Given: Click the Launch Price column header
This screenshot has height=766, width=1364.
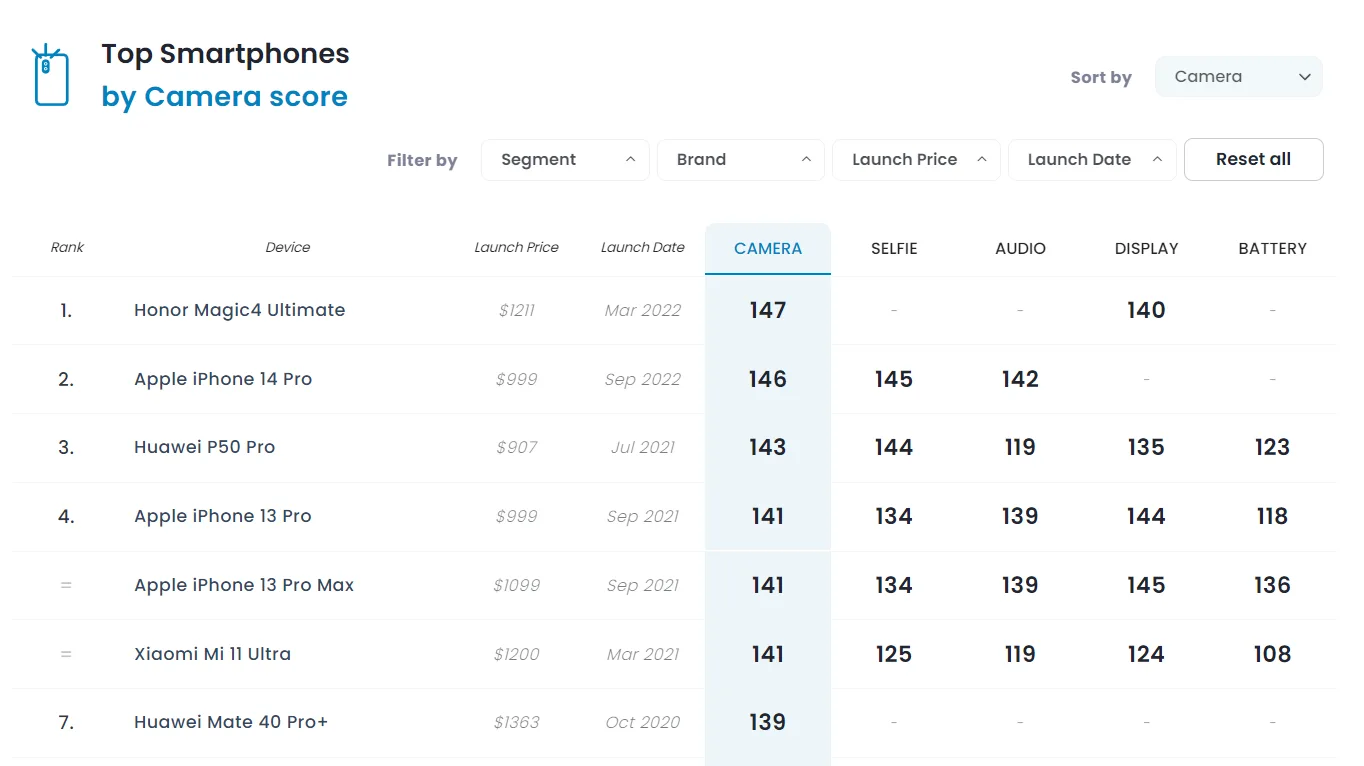Looking at the screenshot, I should click(x=516, y=247).
